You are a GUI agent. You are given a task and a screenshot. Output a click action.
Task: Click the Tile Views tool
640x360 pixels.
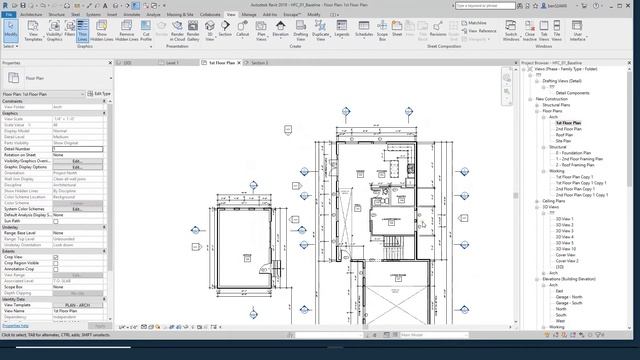pos(557,31)
